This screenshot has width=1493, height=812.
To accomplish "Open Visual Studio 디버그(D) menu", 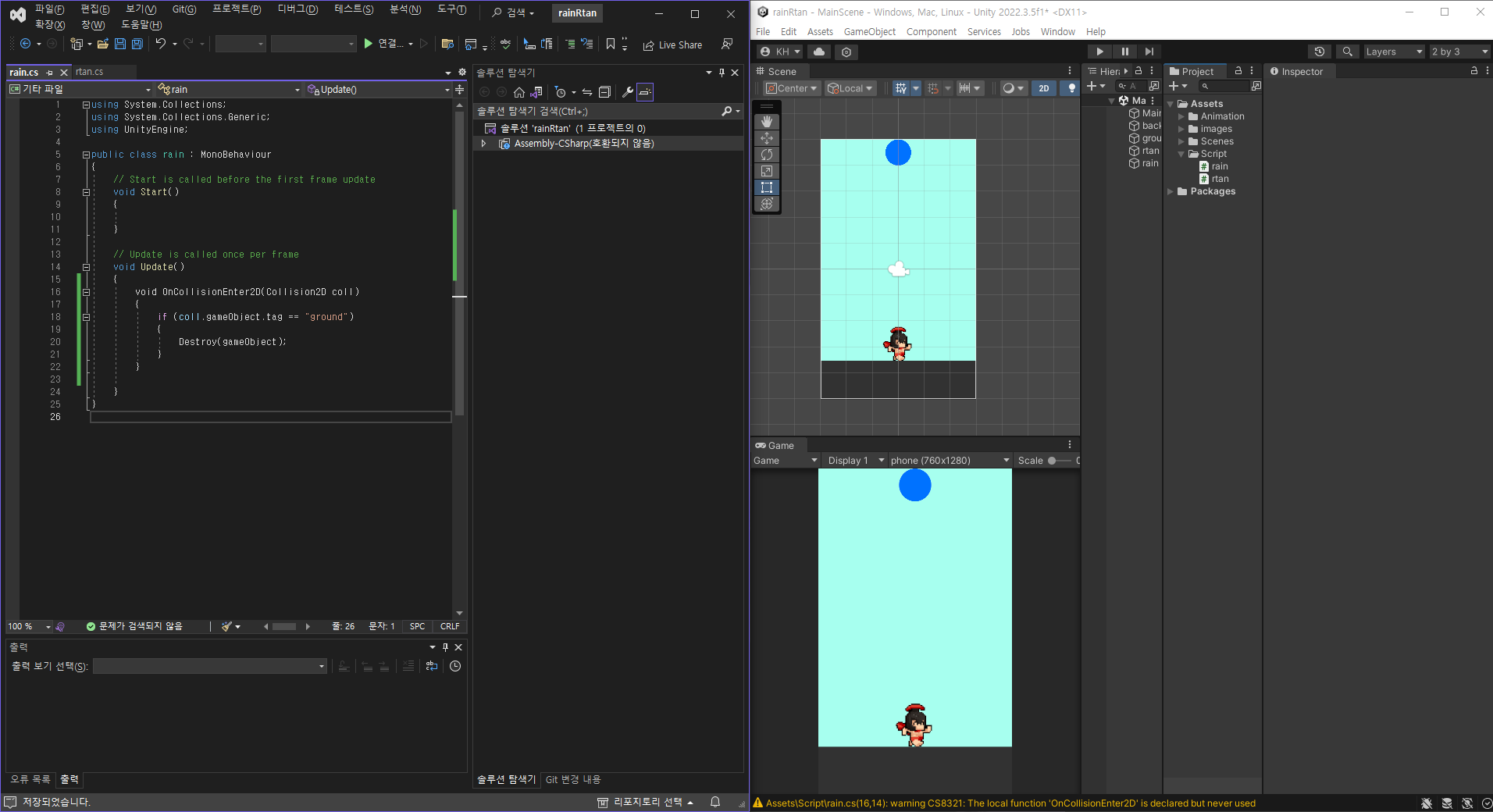I will [298, 9].
